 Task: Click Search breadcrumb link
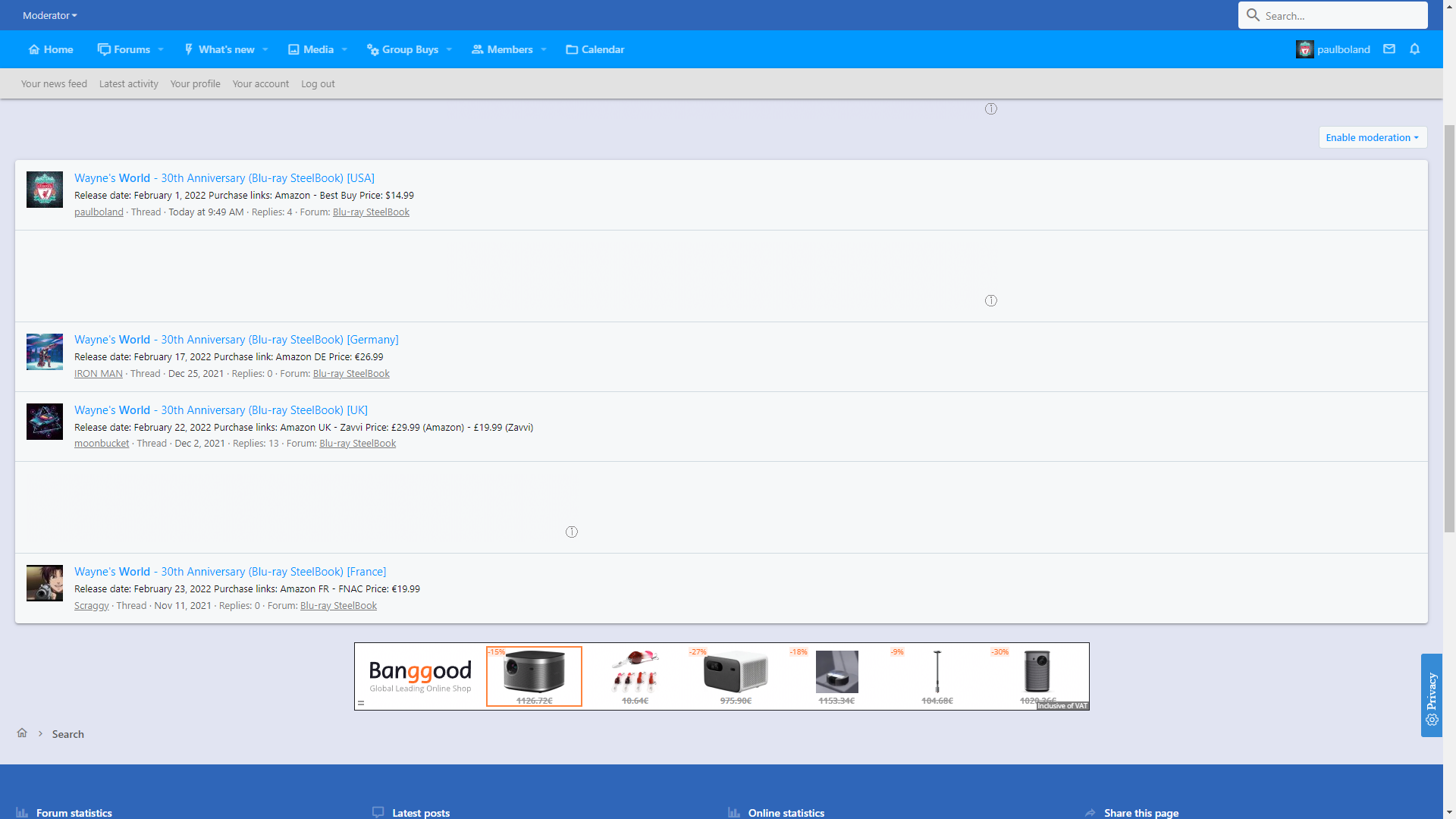point(67,734)
